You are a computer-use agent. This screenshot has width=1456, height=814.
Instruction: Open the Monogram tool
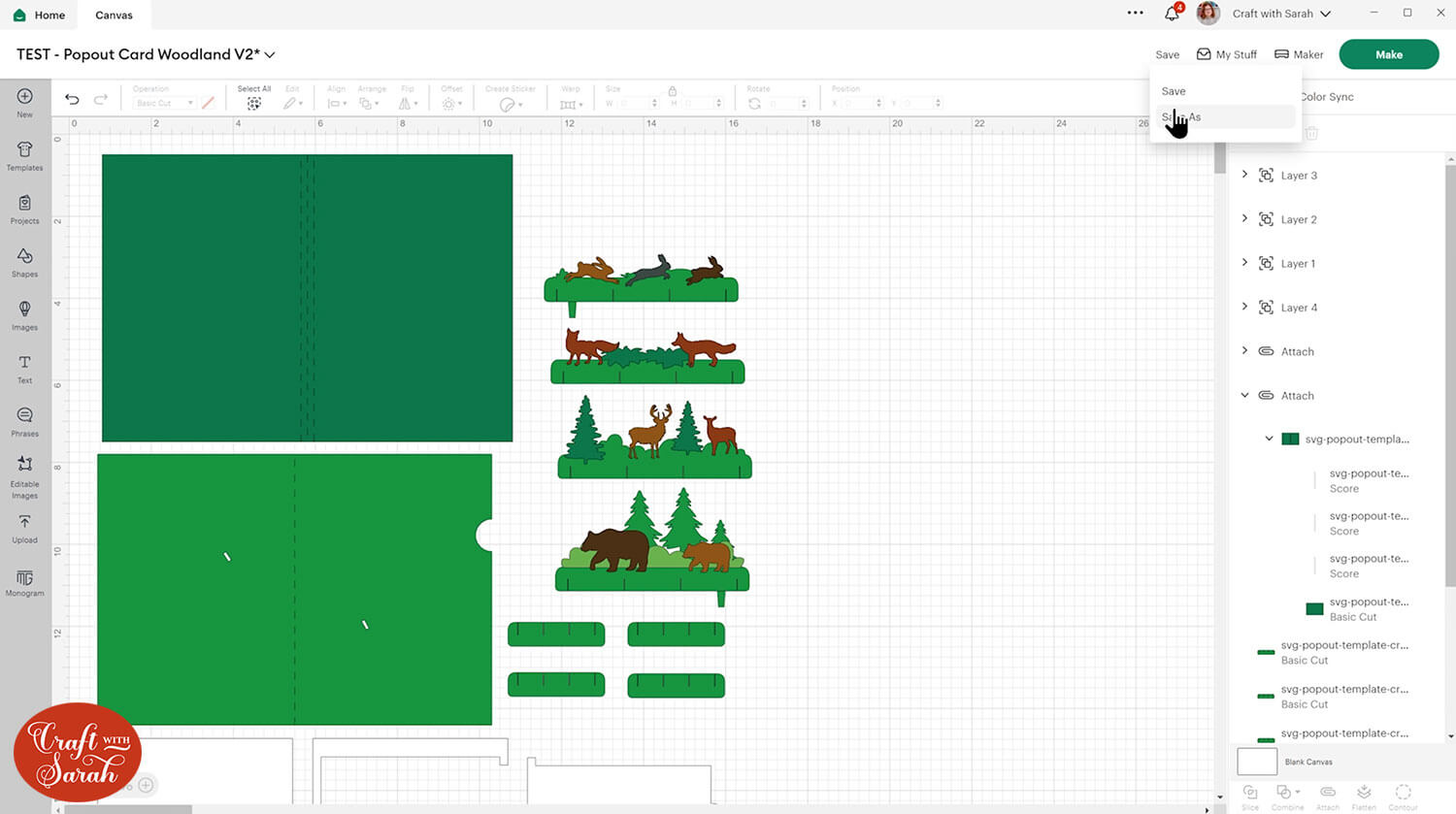(x=24, y=582)
